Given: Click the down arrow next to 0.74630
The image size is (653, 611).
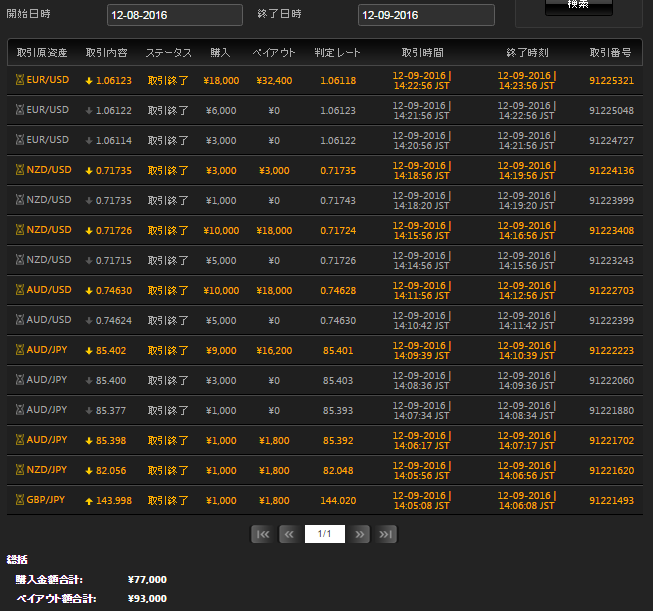Looking at the screenshot, I should [x=89, y=290].
